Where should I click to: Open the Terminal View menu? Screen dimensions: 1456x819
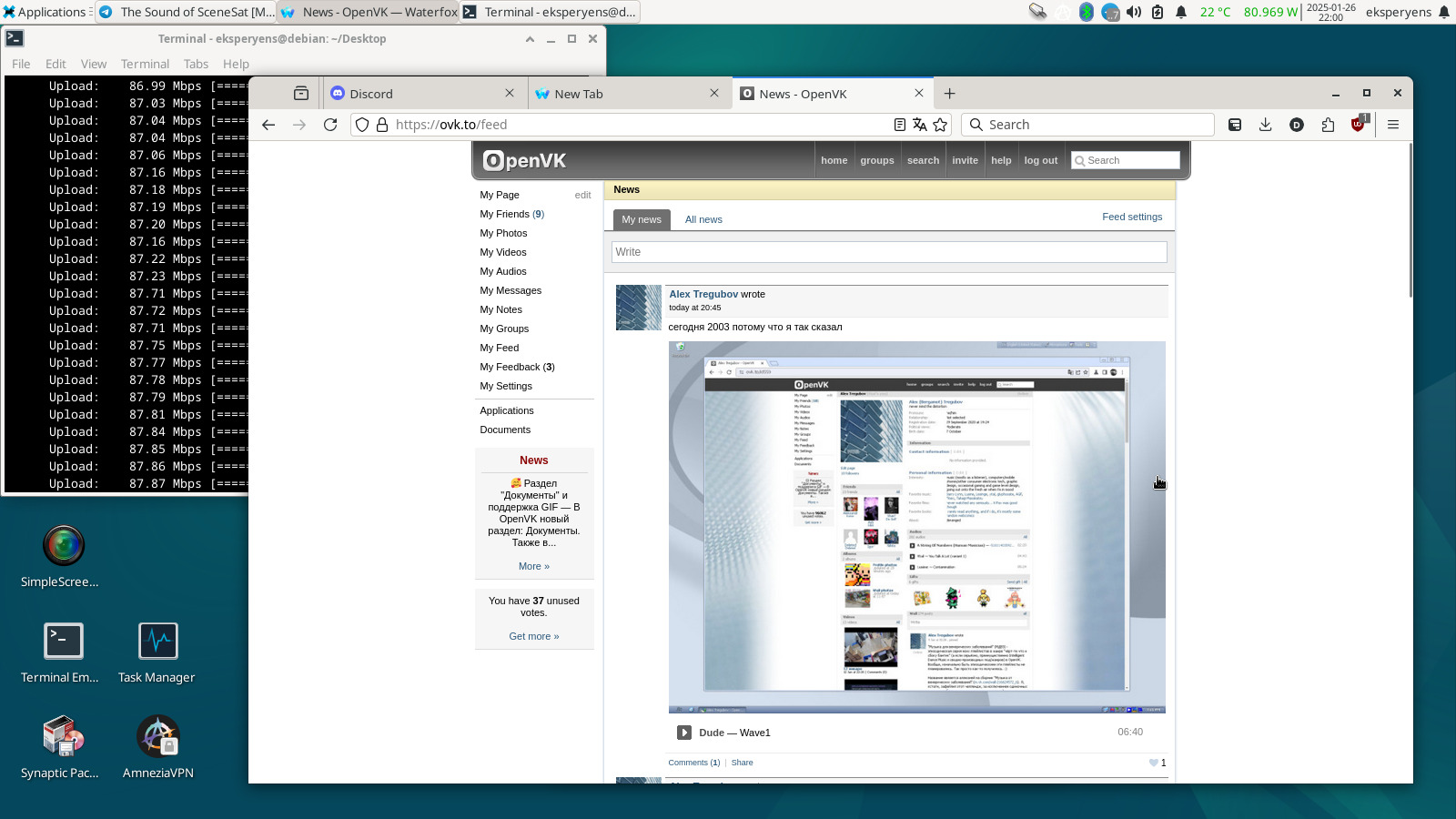pos(94,64)
